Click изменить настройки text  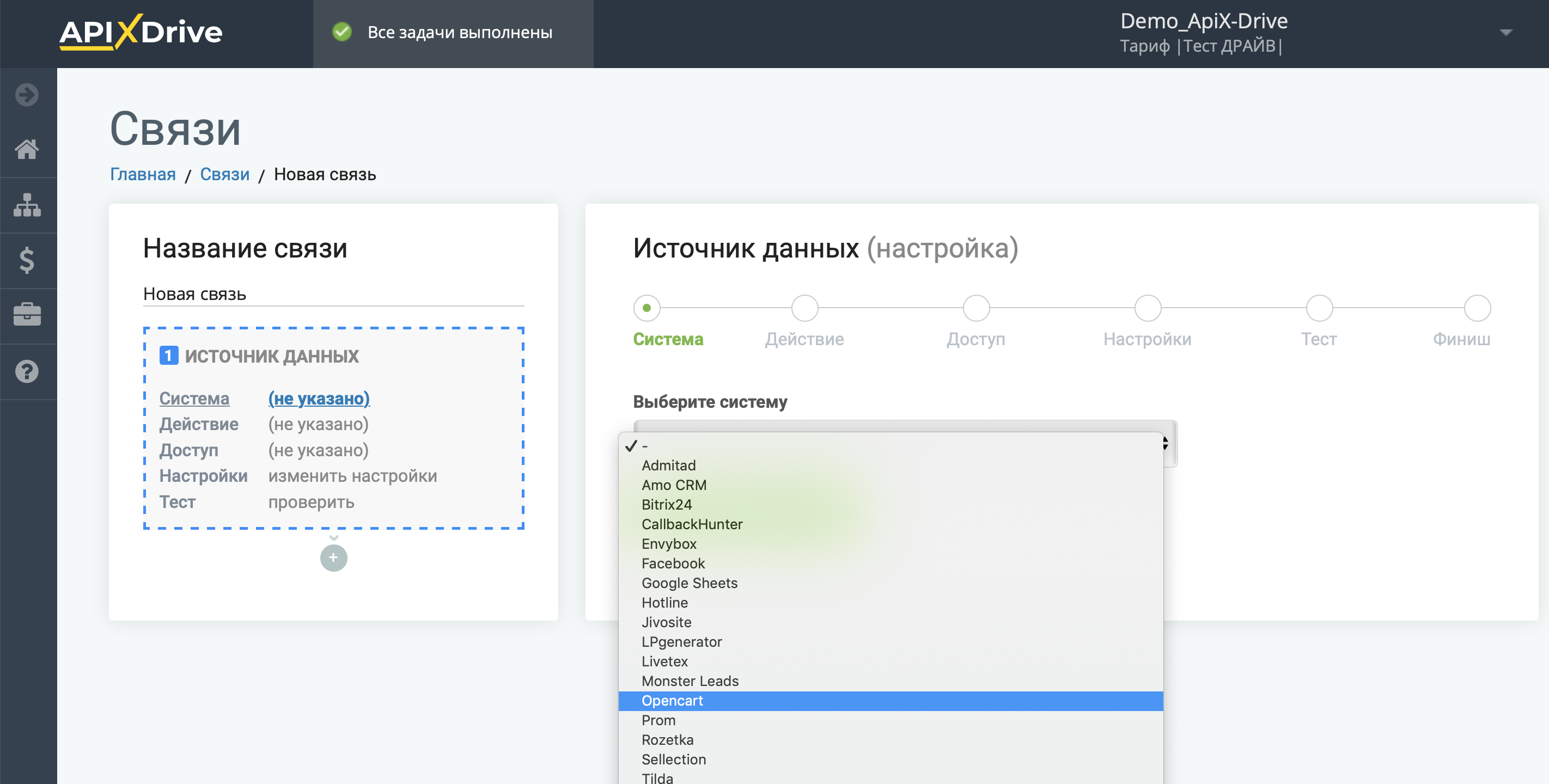tap(352, 475)
